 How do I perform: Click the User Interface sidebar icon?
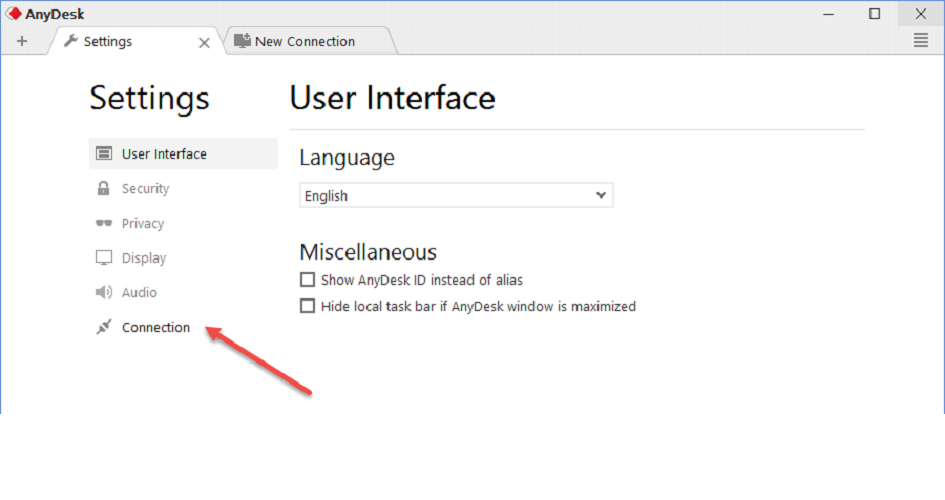(103, 154)
